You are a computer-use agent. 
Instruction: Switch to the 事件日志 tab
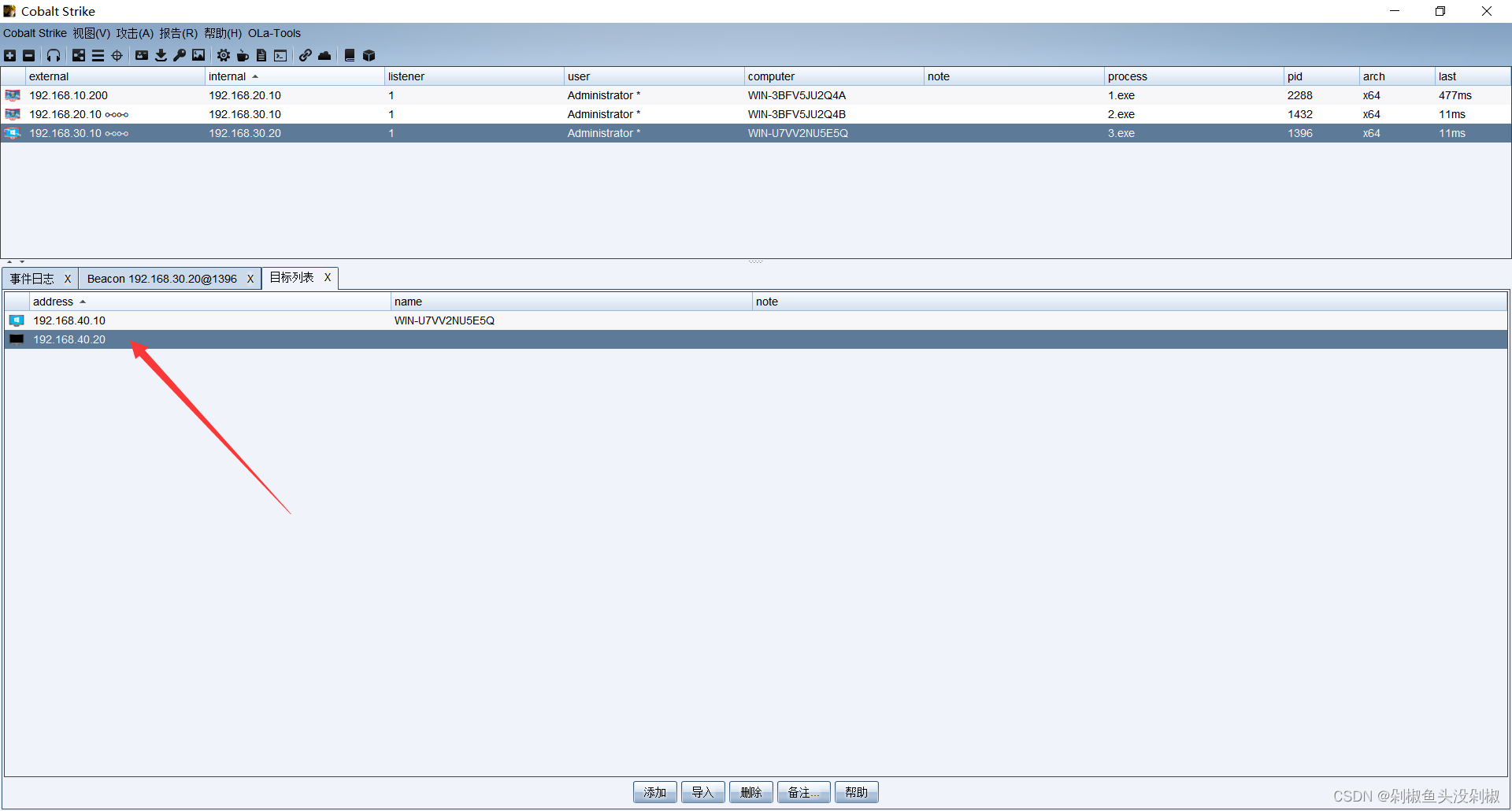pyautogui.click(x=32, y=279)
